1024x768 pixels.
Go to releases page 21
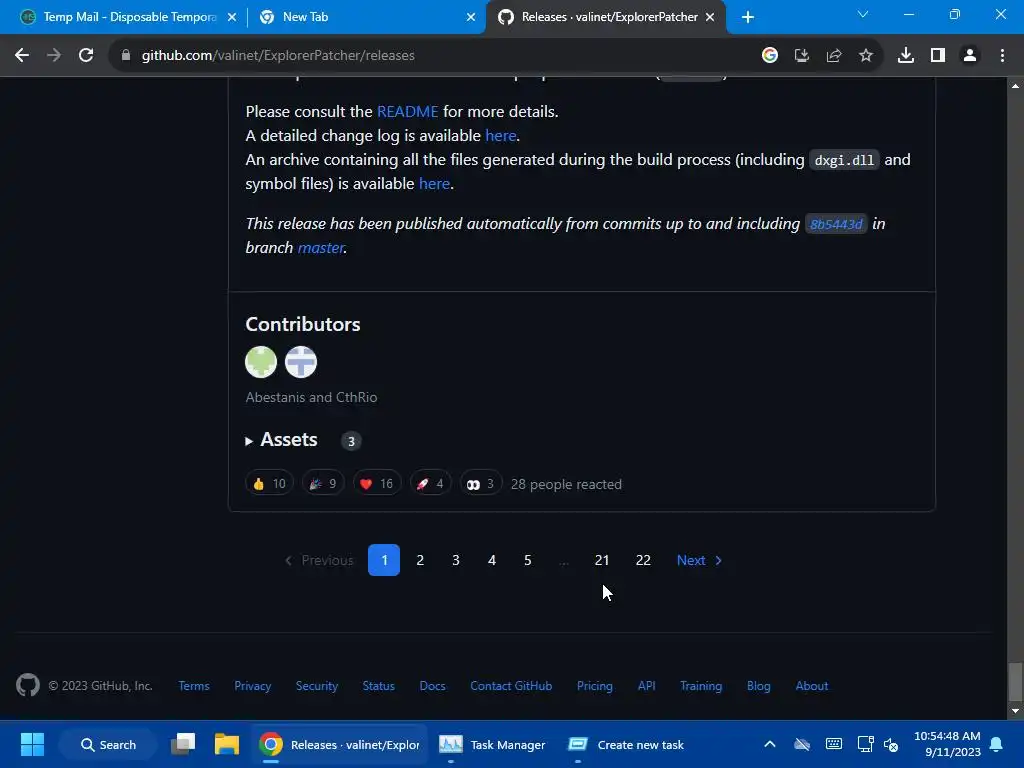[x=602, y=560]
